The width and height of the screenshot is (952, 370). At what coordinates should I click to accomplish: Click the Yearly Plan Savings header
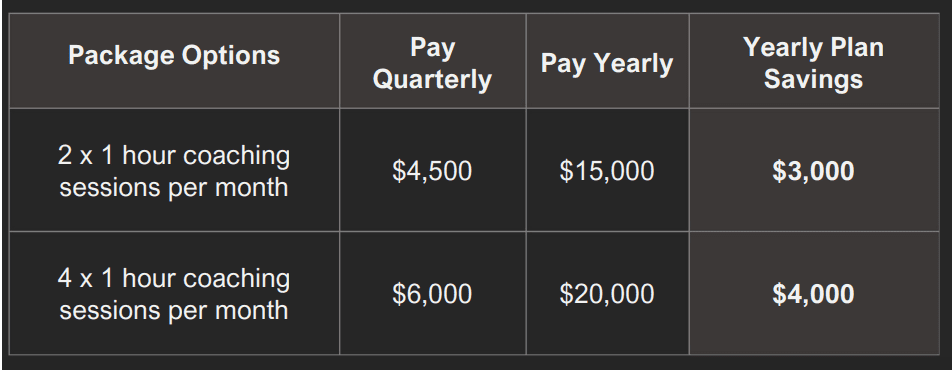(814, 61)
